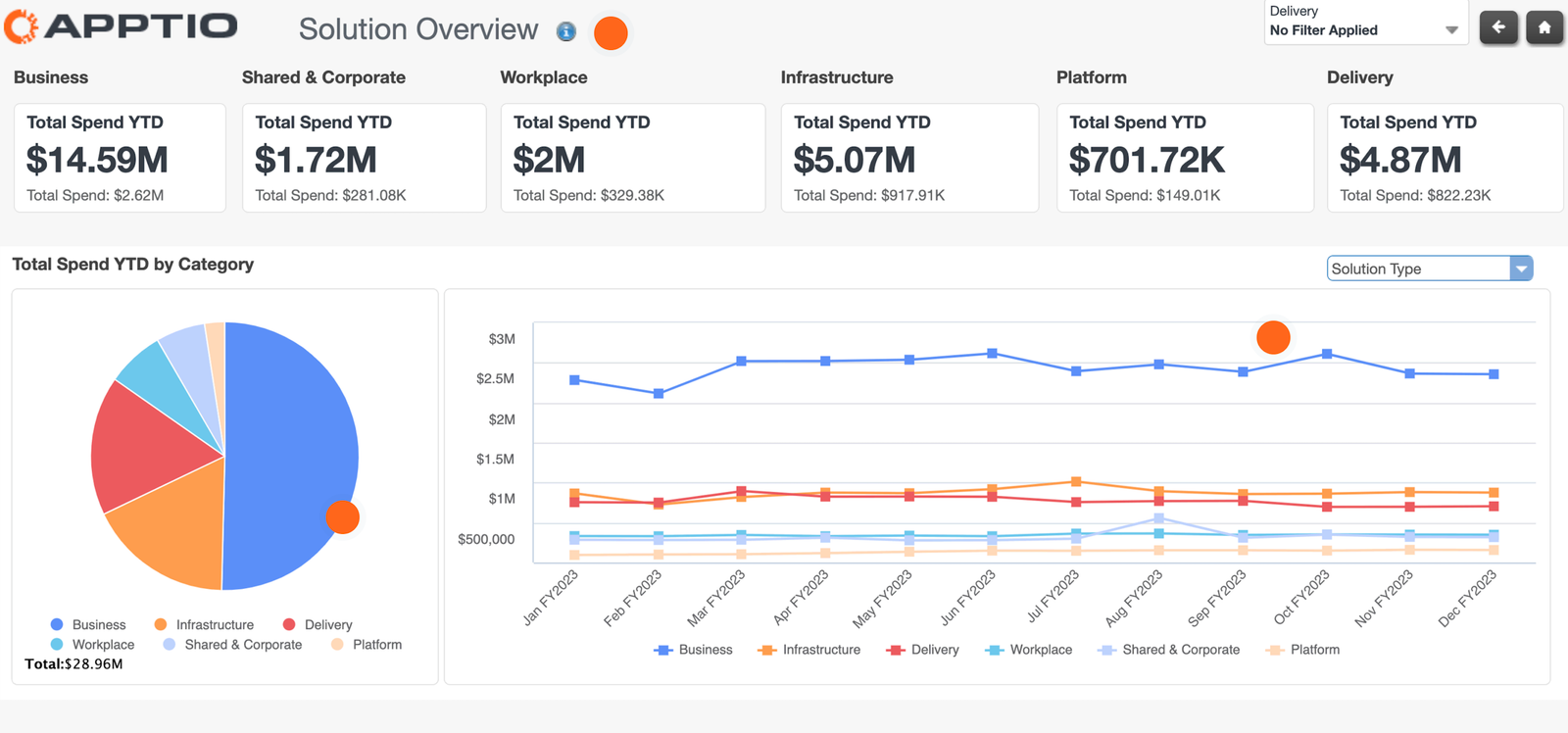1568x733 pixels.
Task: Click the Infrastructure marker at Jul FY2023
Action: (x=1076, y=481)
